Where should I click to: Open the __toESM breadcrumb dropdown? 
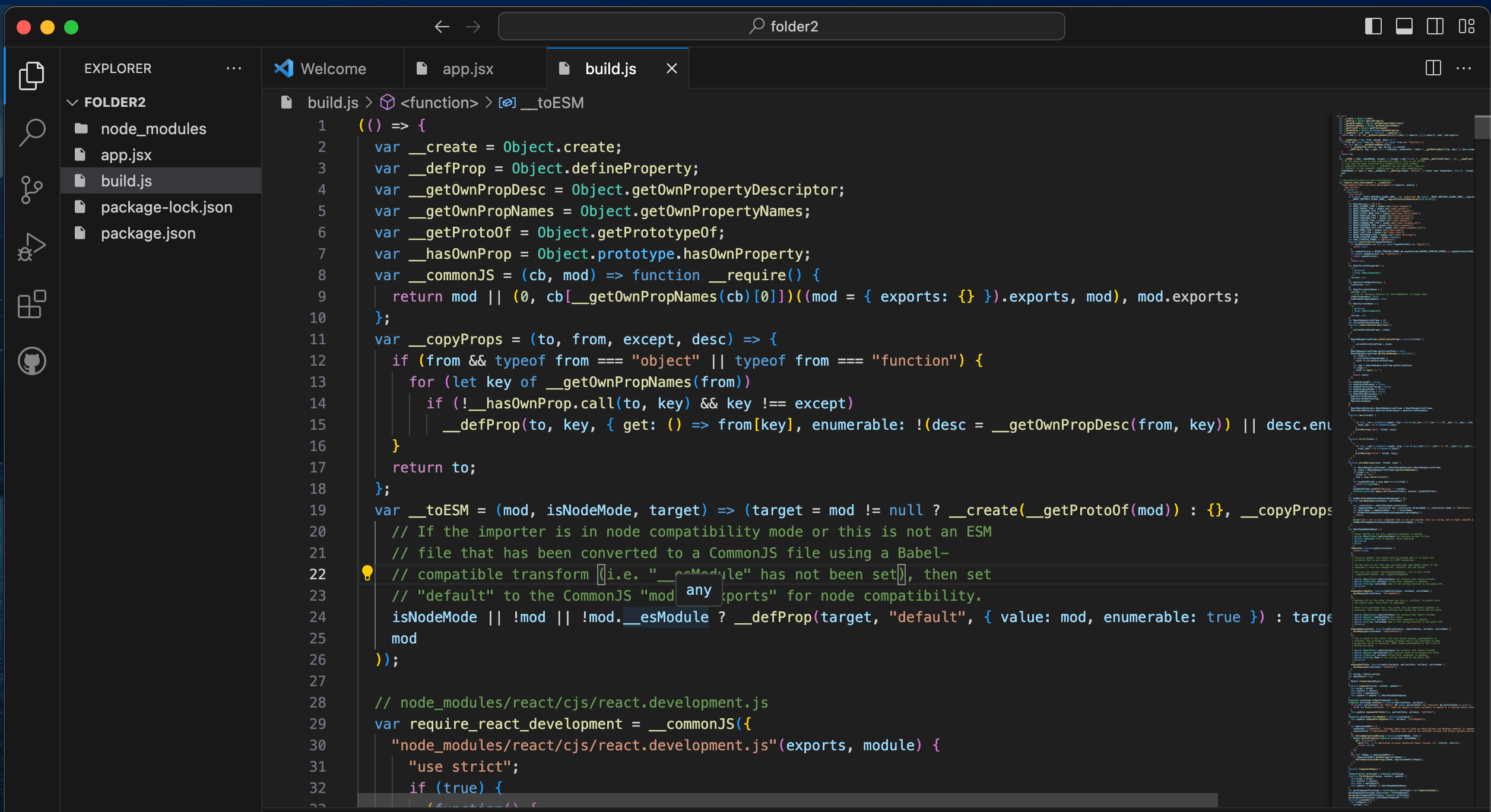552,103
